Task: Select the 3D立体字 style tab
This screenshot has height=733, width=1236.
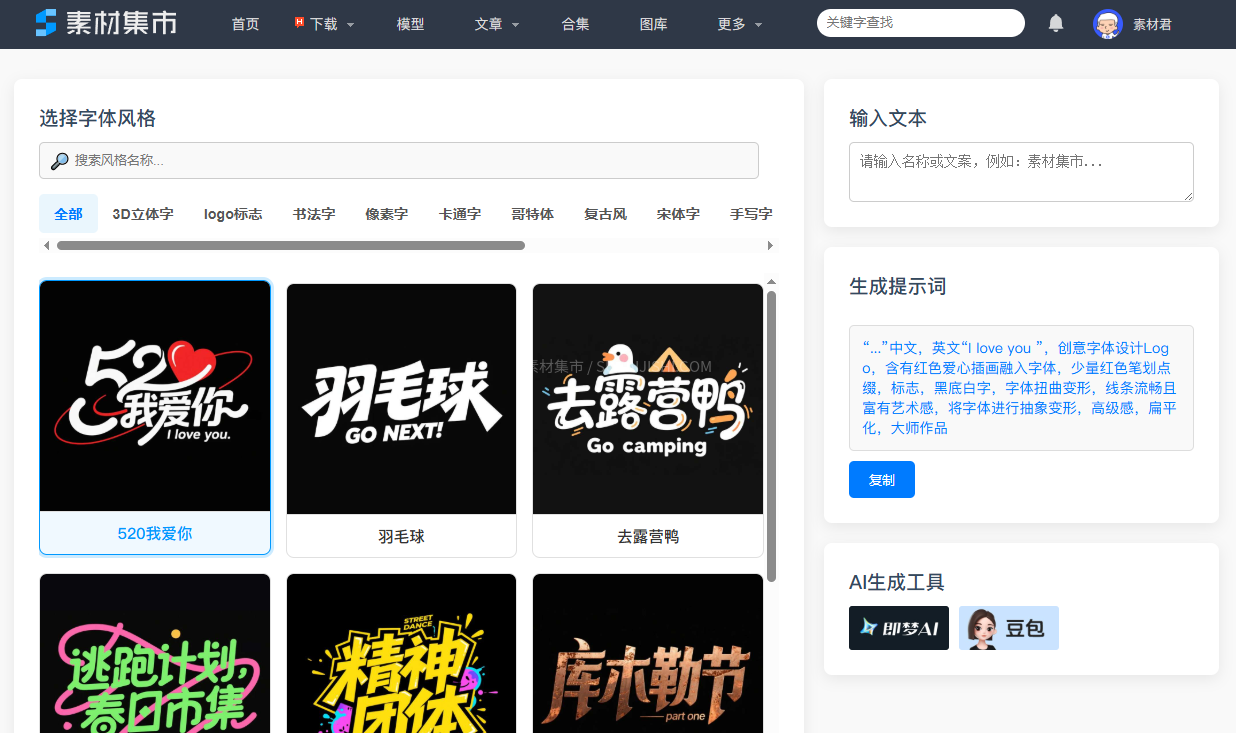Action: tap(143, 214)
